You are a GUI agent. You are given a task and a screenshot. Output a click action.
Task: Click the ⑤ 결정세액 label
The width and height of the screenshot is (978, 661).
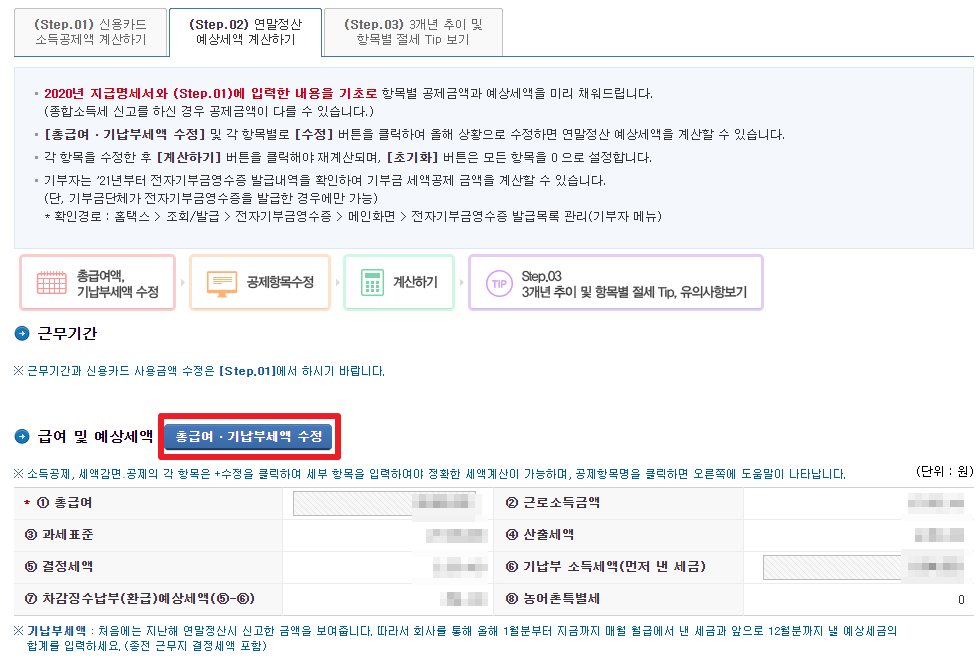click(x=59, y=566)
